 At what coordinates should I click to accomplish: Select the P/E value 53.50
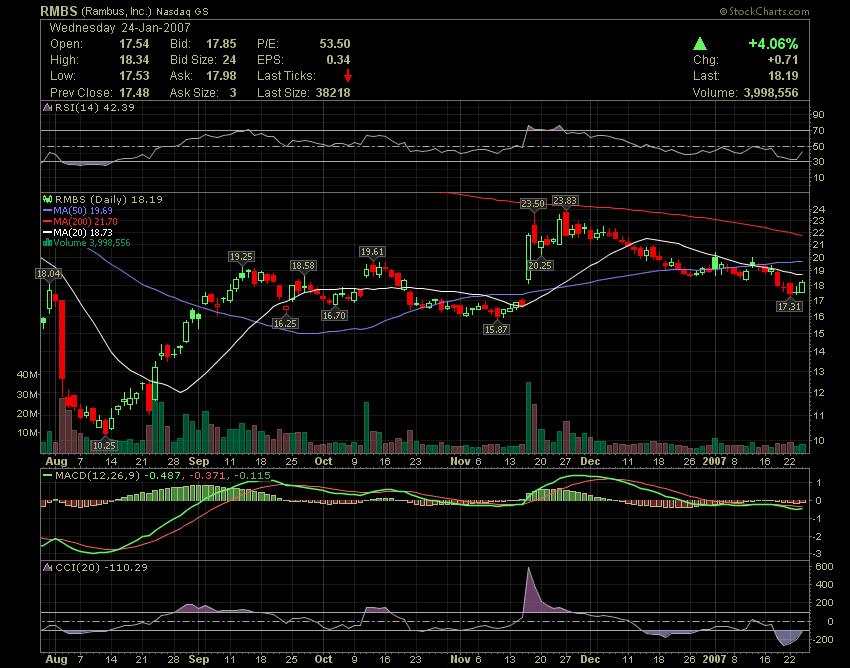[334, 44]
